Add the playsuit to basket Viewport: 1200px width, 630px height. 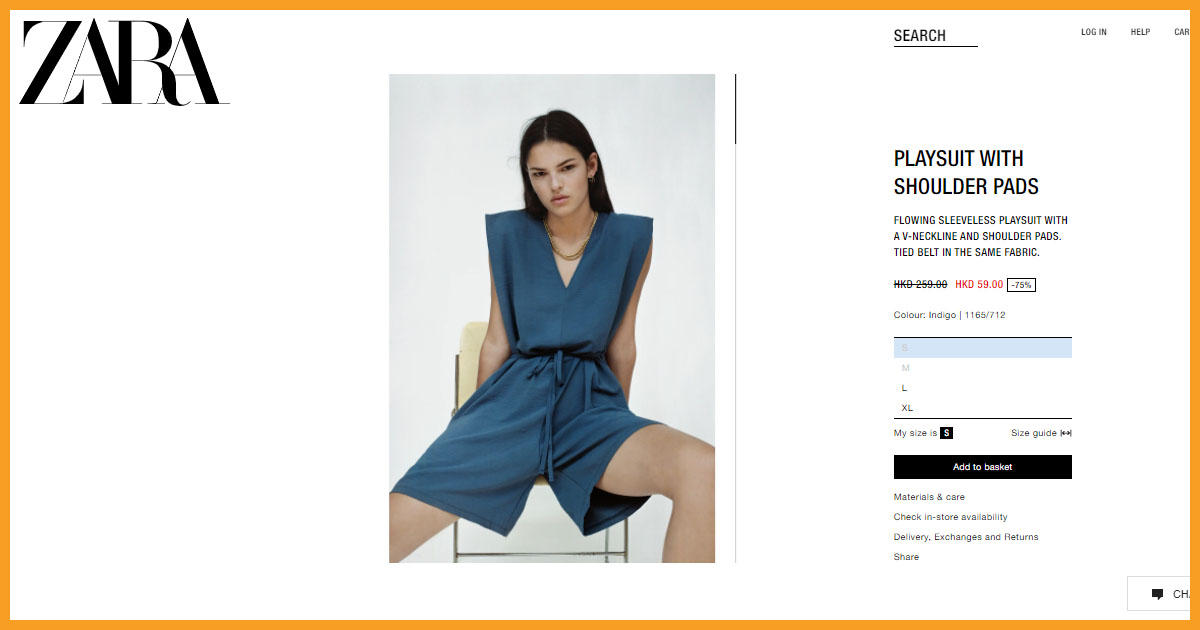[x=982, y=467]
